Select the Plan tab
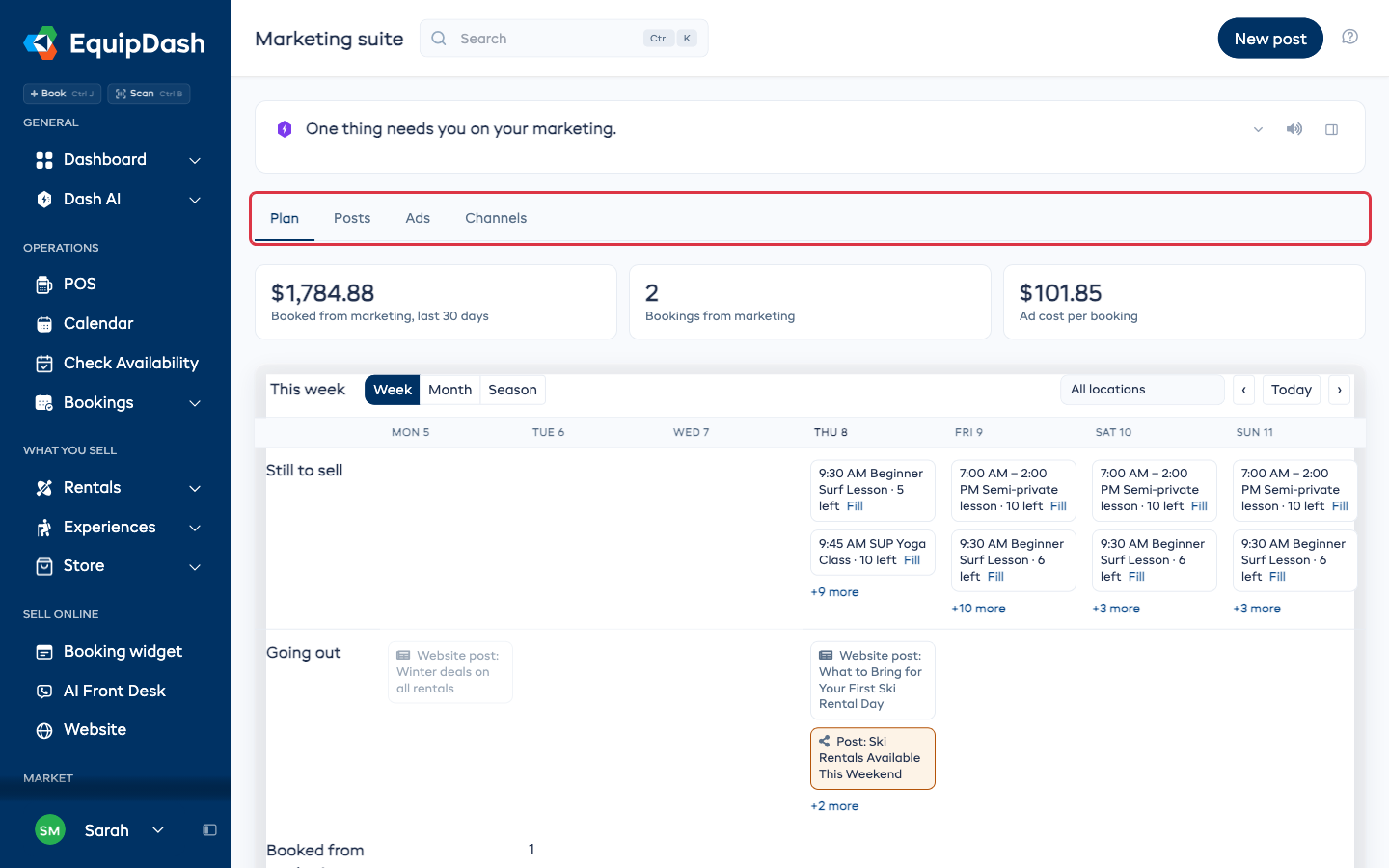Image resolution: width=1389 pixels, height=868 pixels. (x=285, y=219)
